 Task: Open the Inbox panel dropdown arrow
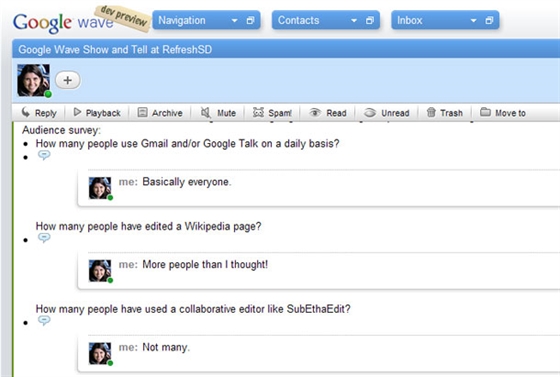[474, 21]
